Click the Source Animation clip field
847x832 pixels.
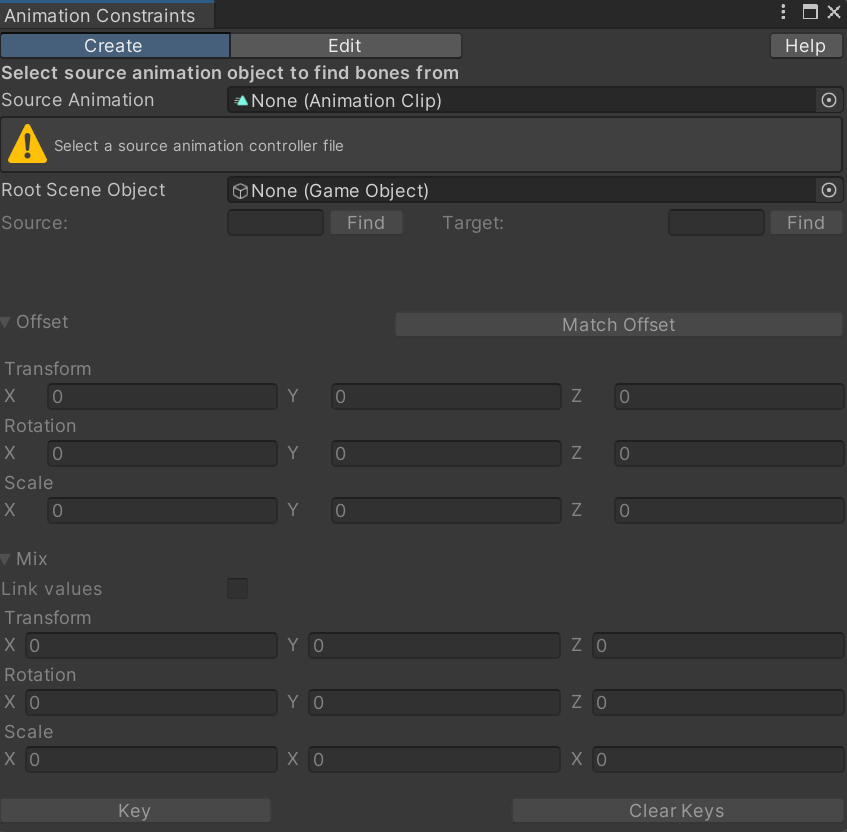pos(521,100)
